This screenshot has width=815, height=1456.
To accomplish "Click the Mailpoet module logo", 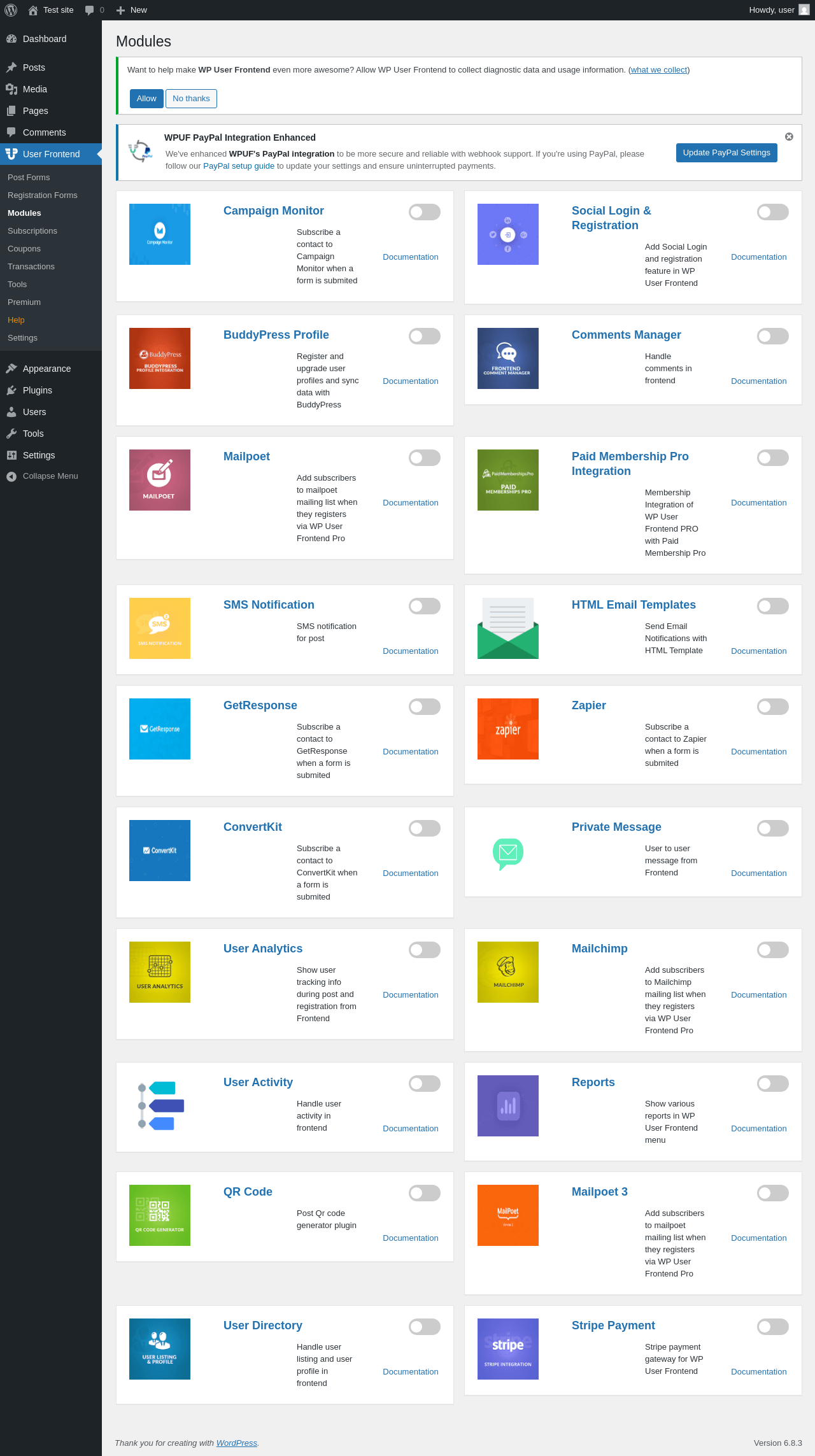I will [160, 480].
